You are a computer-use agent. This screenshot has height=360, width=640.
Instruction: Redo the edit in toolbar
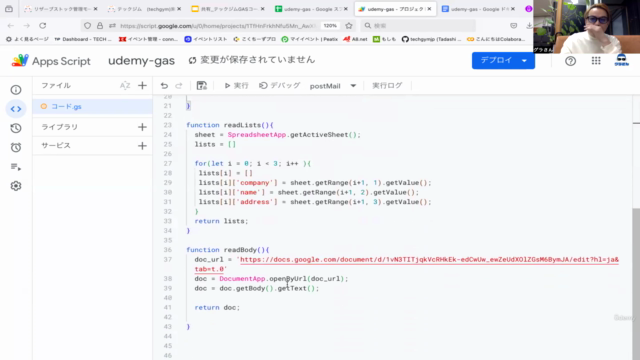tap(179, 86)
